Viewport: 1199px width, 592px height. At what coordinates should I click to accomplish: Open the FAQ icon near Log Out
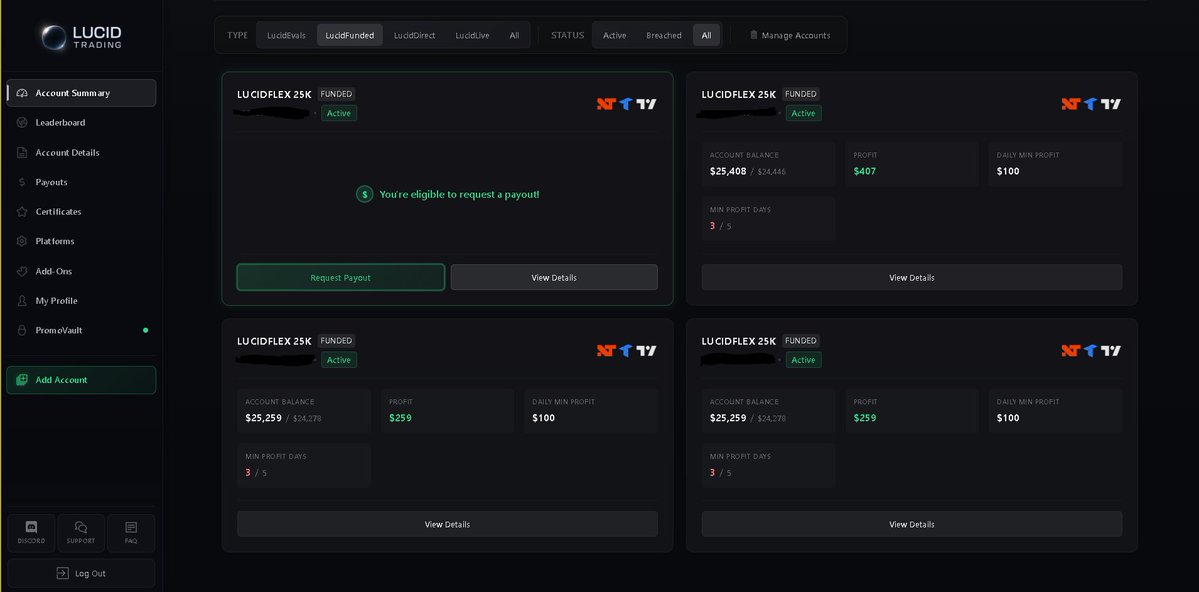click(130, 527)
